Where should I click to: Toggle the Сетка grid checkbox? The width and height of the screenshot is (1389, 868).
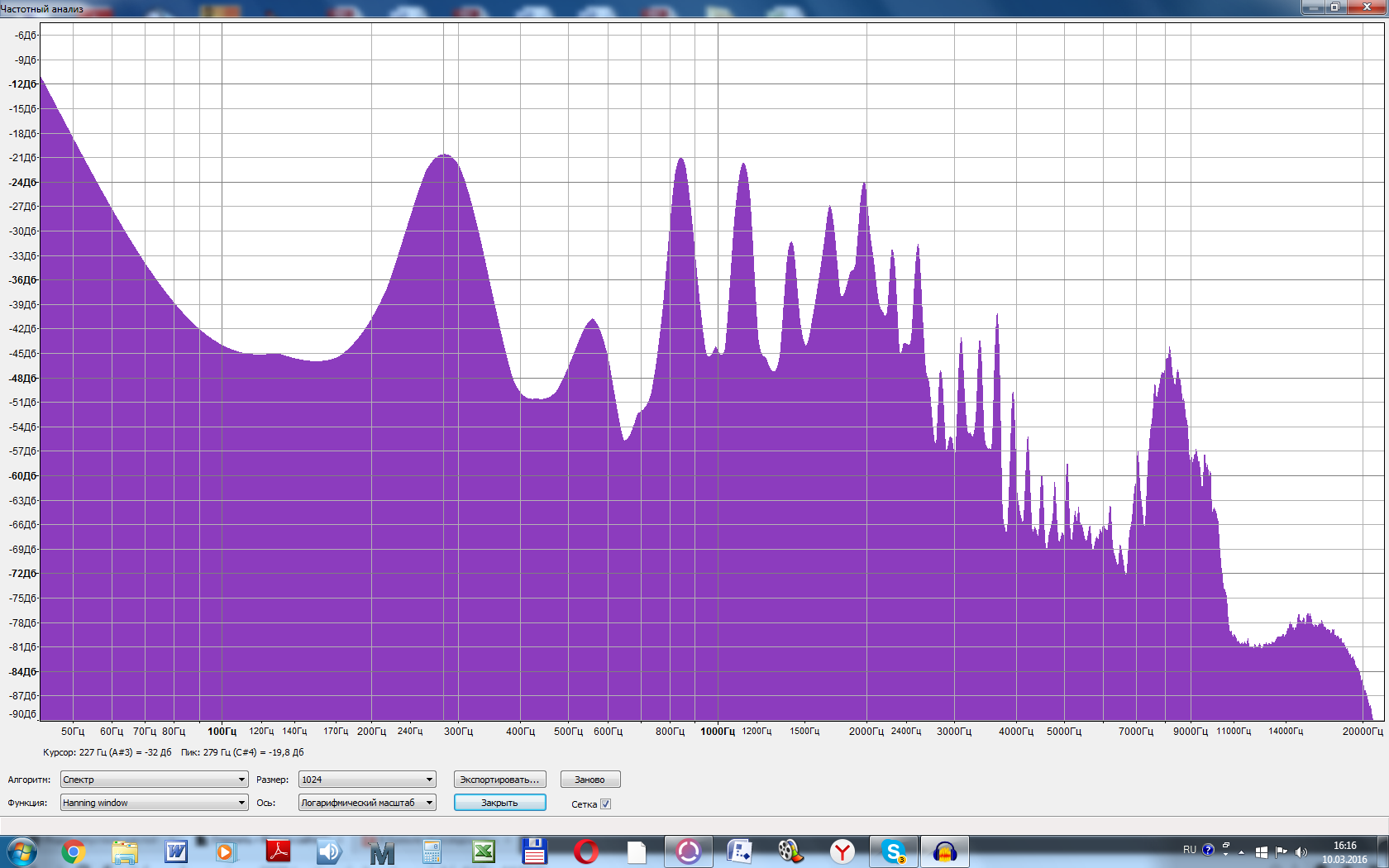tap(605, 804)
